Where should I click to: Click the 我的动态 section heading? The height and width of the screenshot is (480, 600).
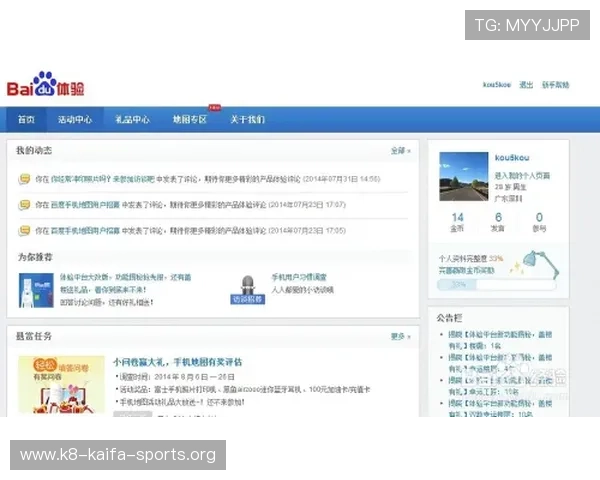click(x=34, y=150)
